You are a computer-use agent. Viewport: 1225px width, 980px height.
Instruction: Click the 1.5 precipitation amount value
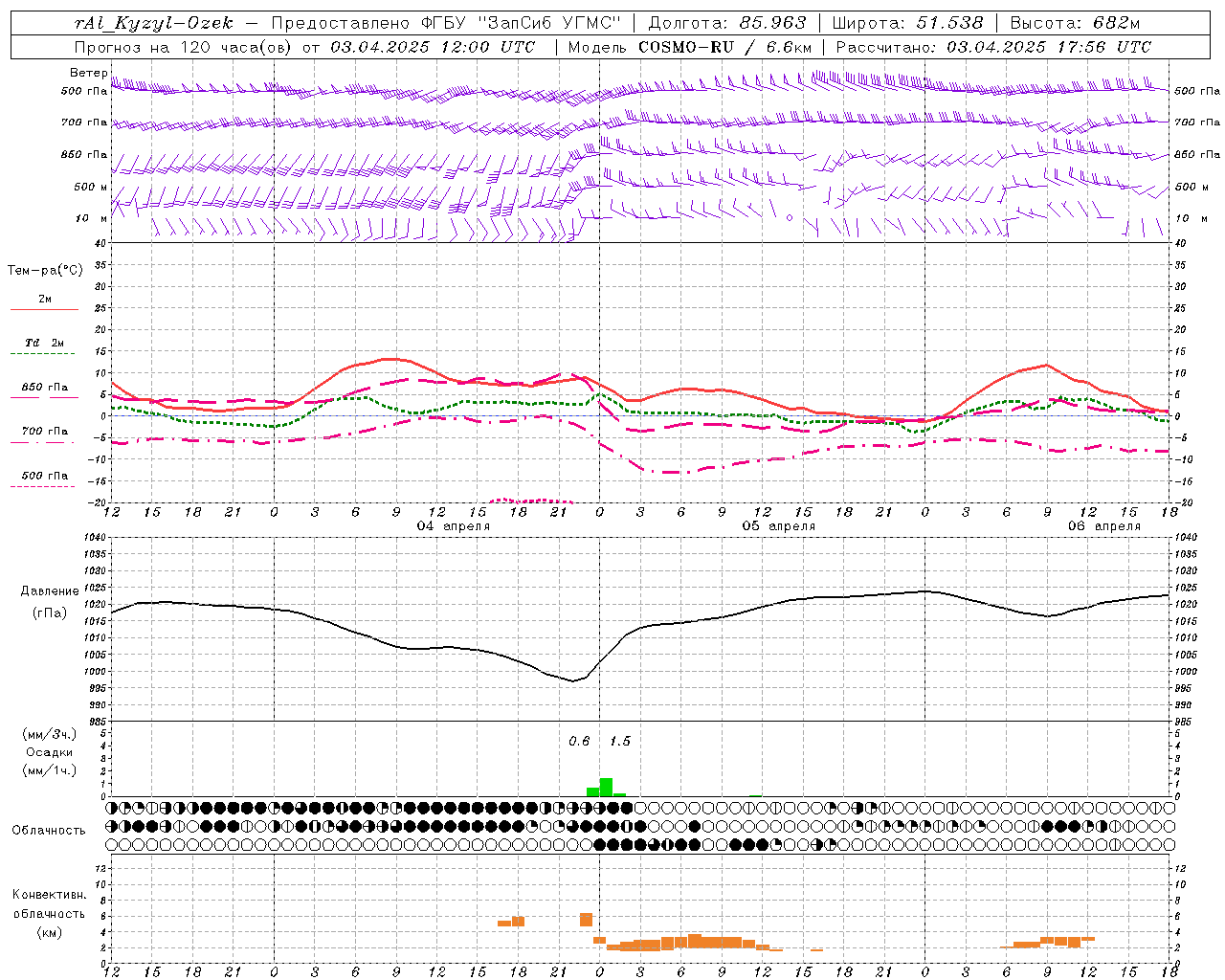pyautogui.click(x=620, y=742)
